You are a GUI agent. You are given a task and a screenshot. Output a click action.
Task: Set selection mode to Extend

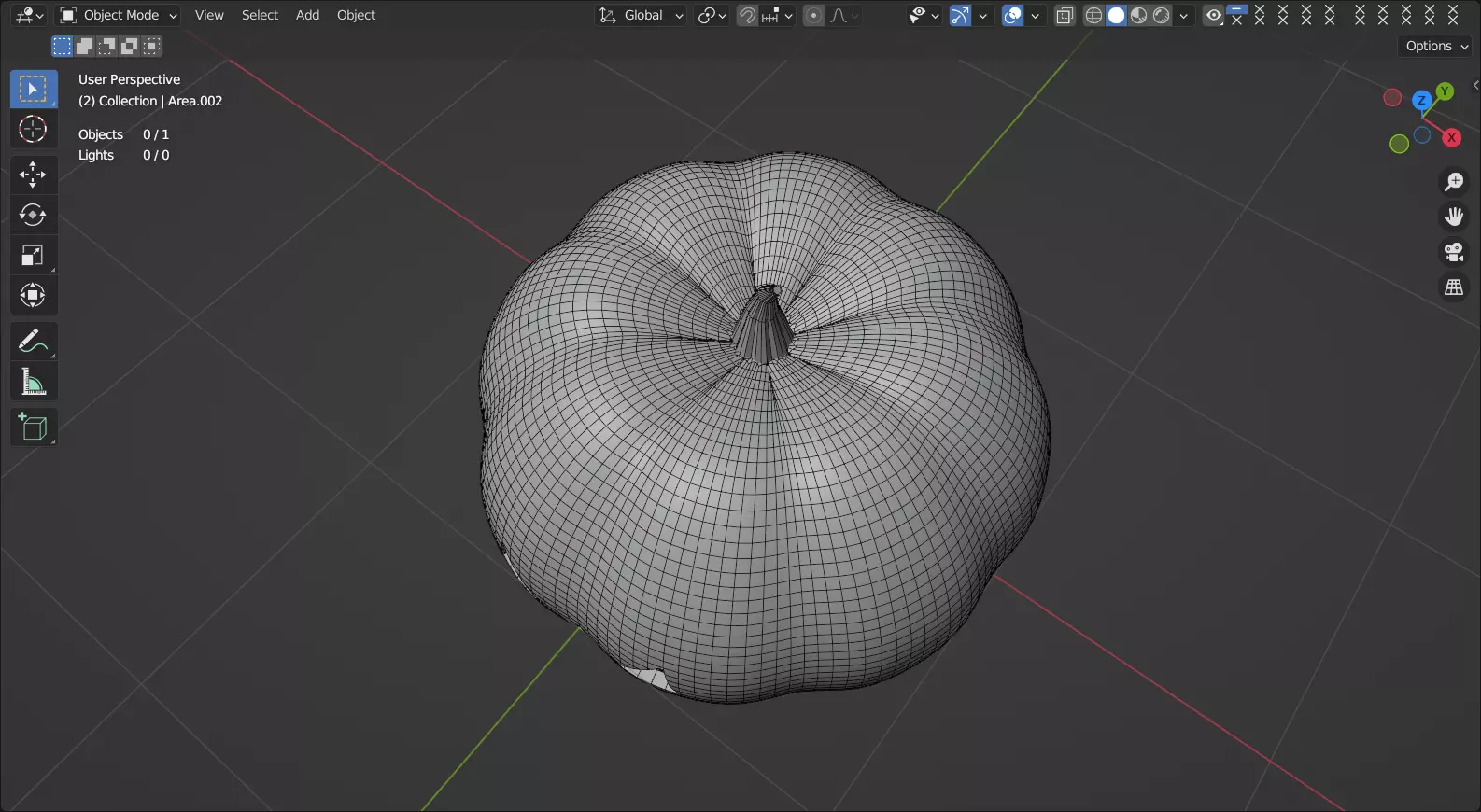coord(85,46)
